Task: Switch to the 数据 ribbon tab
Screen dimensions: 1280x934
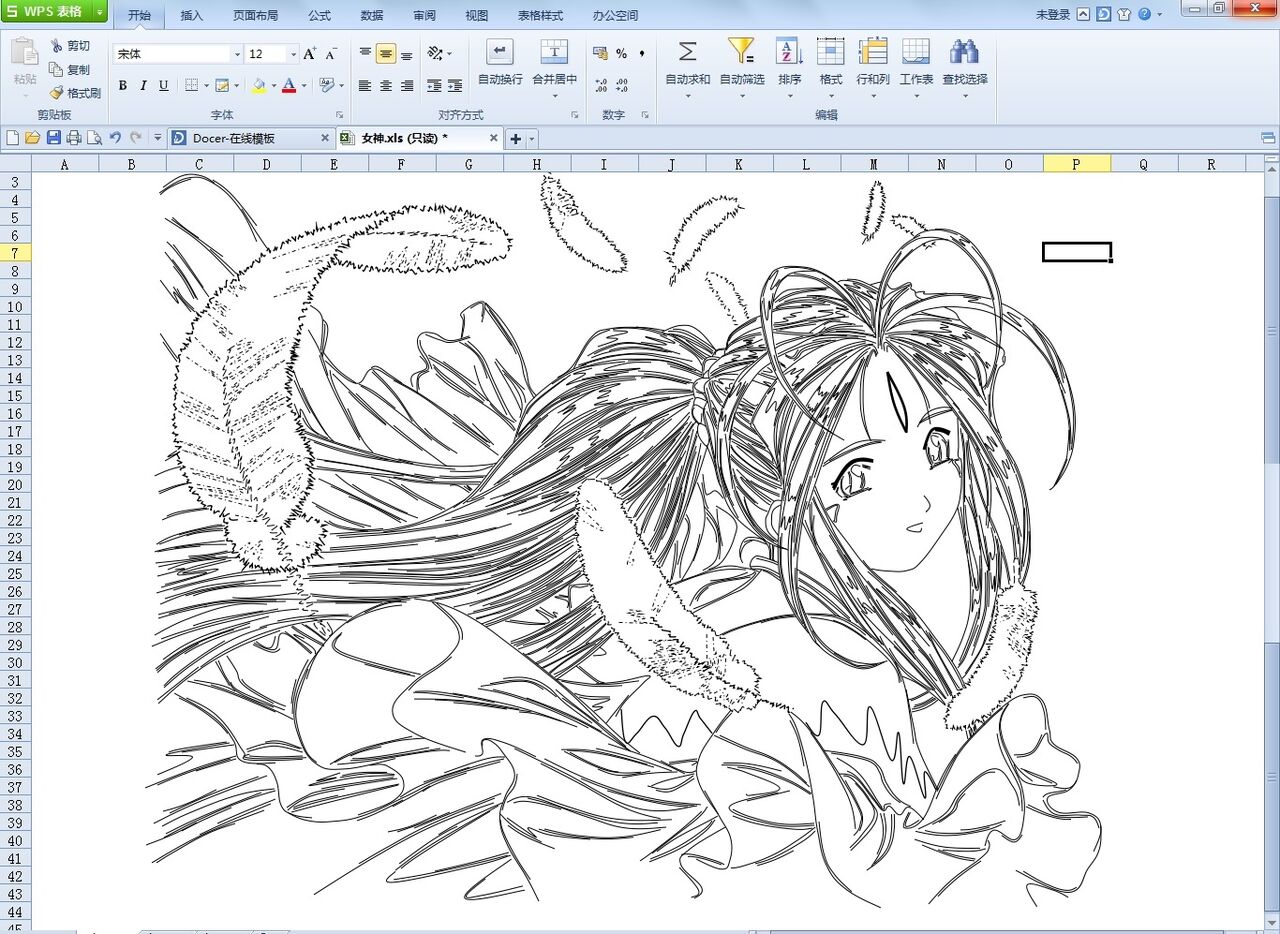Action: (372, 16)
